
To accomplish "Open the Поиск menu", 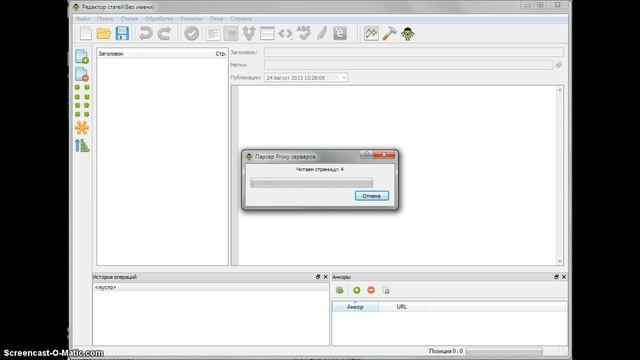I will (105, 19).
